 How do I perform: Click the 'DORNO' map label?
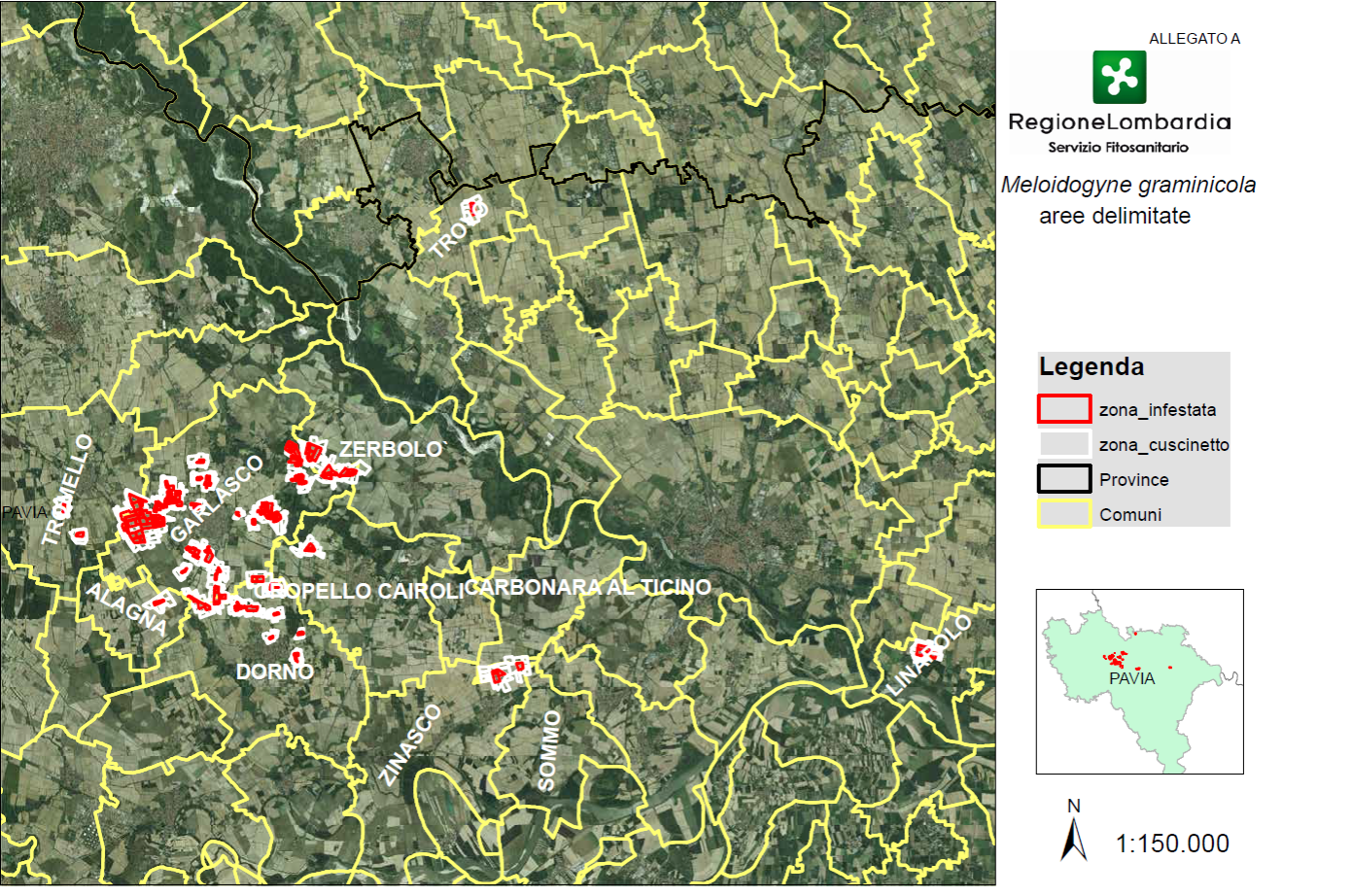[275, 672]
